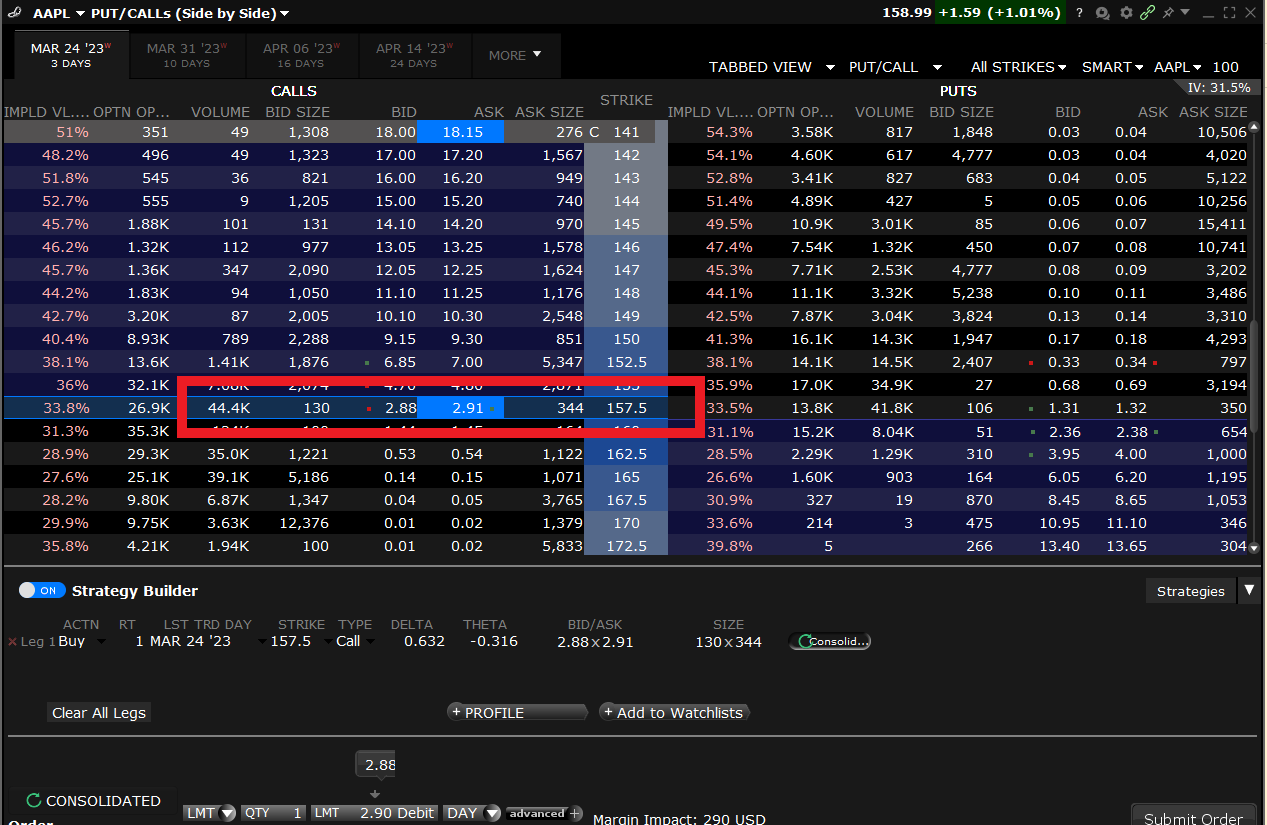1267x825 pixels.
Task: Click + Add to Watchlists
Action: tap(674, 713)
